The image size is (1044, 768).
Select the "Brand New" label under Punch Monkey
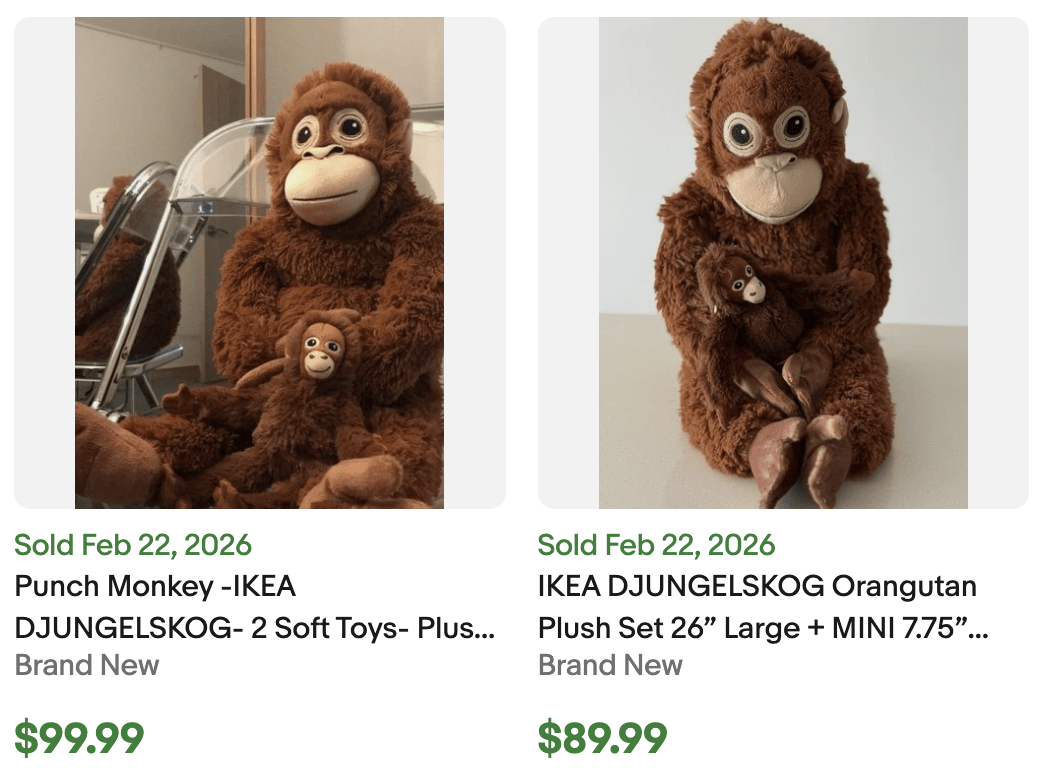pos(86,665)
